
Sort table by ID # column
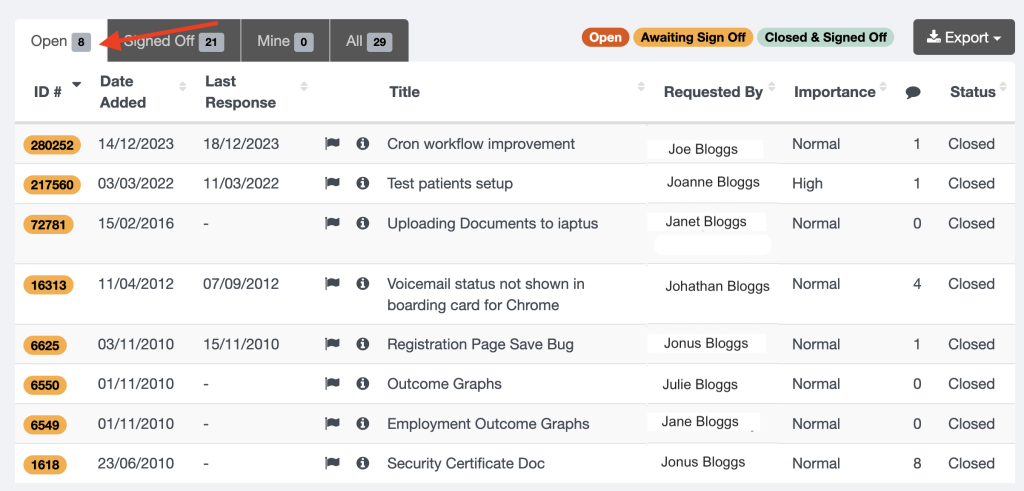pos(56,92)
